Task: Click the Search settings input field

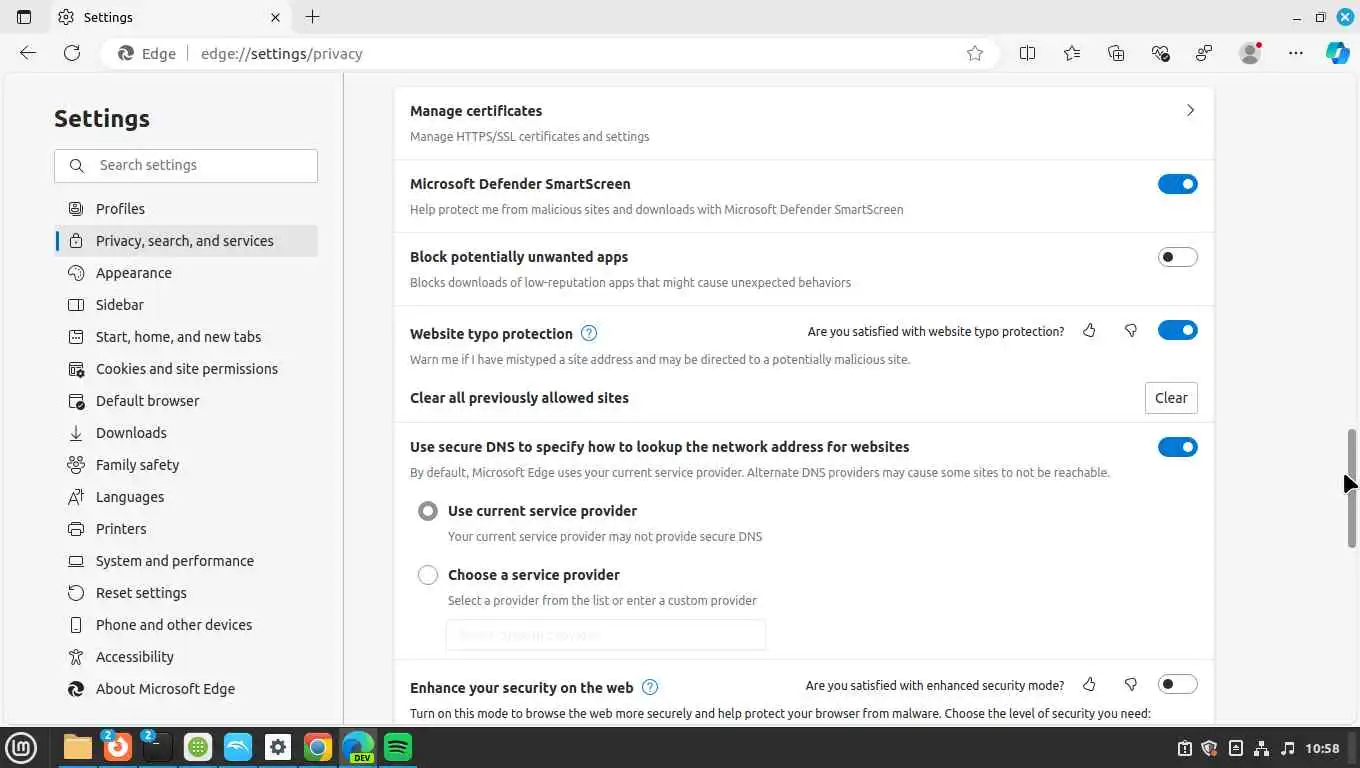Action: (186, 166)
